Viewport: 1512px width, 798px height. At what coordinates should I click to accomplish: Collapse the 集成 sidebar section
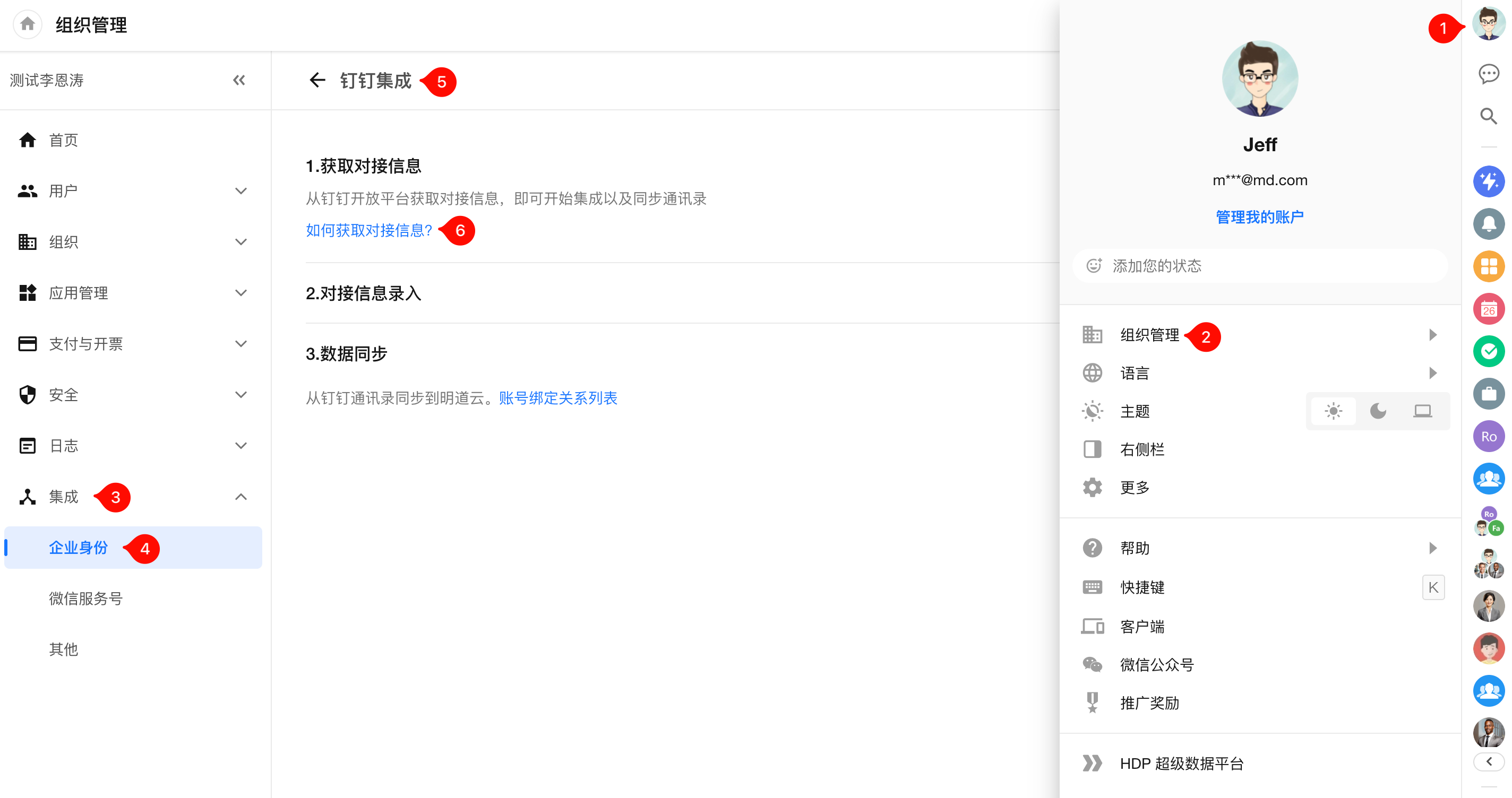coord(240,497)
